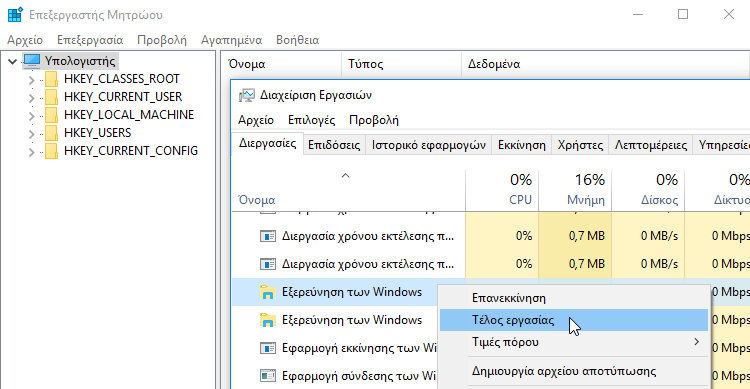Viewport: 750px width, 389px height.
Task: Expand the HKEY_CURRENT_CONFIG key
Action: click(x=32, y=152)
